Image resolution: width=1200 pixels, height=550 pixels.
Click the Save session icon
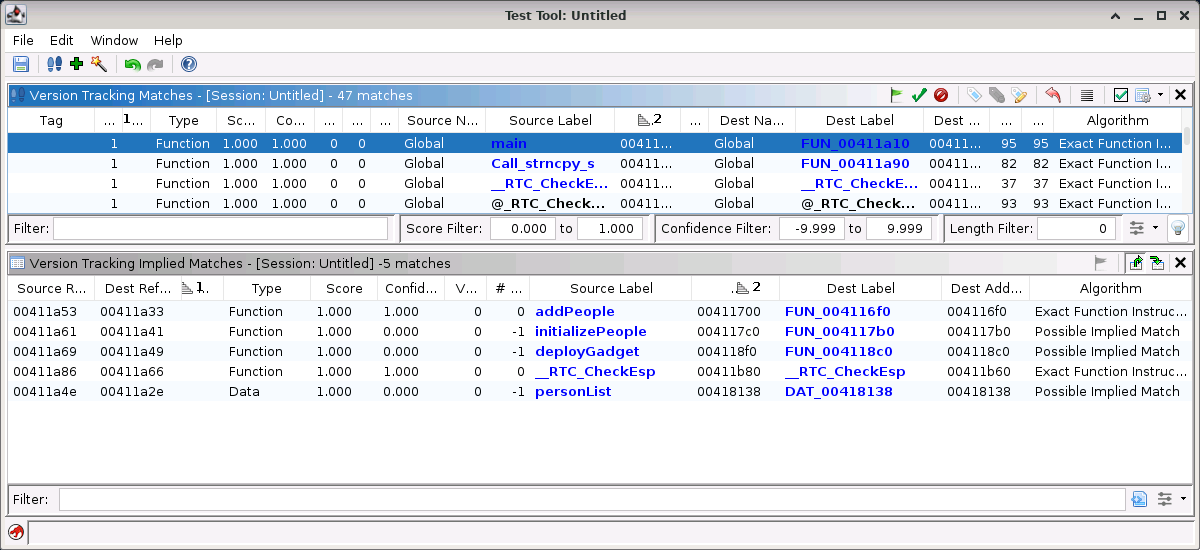pyautogui.click(x=20, y=65)
